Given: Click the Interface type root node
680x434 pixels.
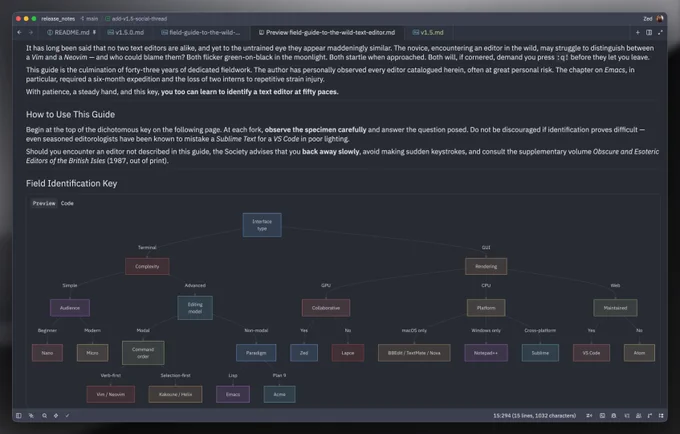Looking at the screenshot, I should [262, 225].
